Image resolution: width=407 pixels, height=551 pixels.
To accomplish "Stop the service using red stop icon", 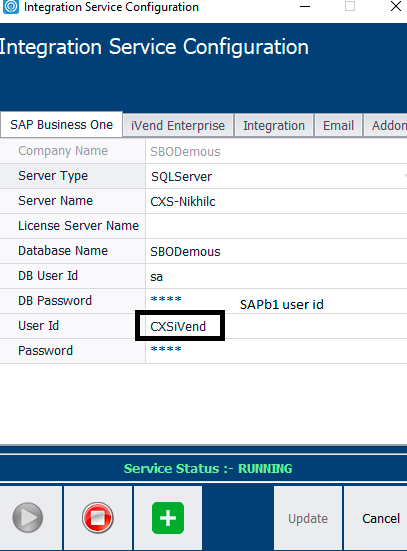I will [98, 517].
